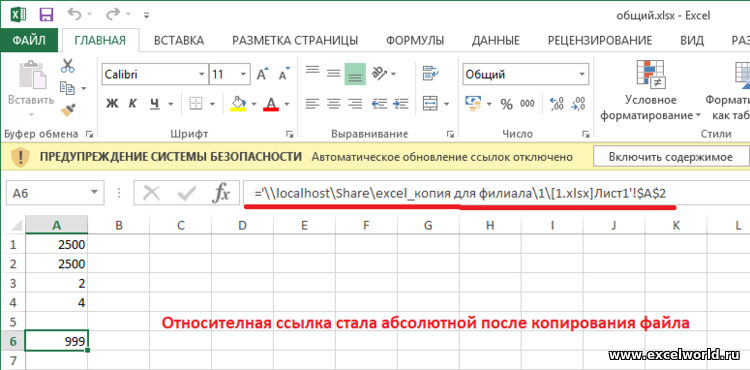750x370 pixels.
Task: Toggle underline Ч formatting
Action: [x=154, y=103]
